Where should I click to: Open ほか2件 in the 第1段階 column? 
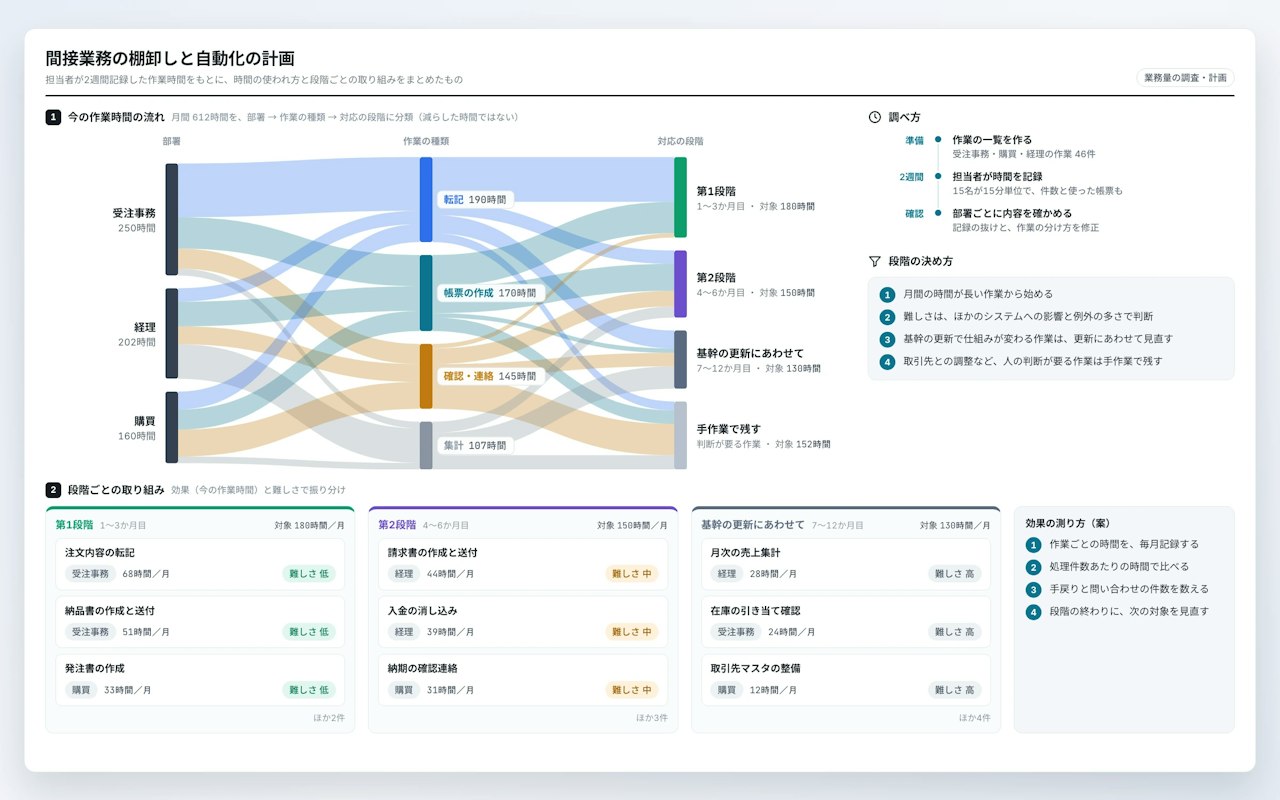point(329,718)
